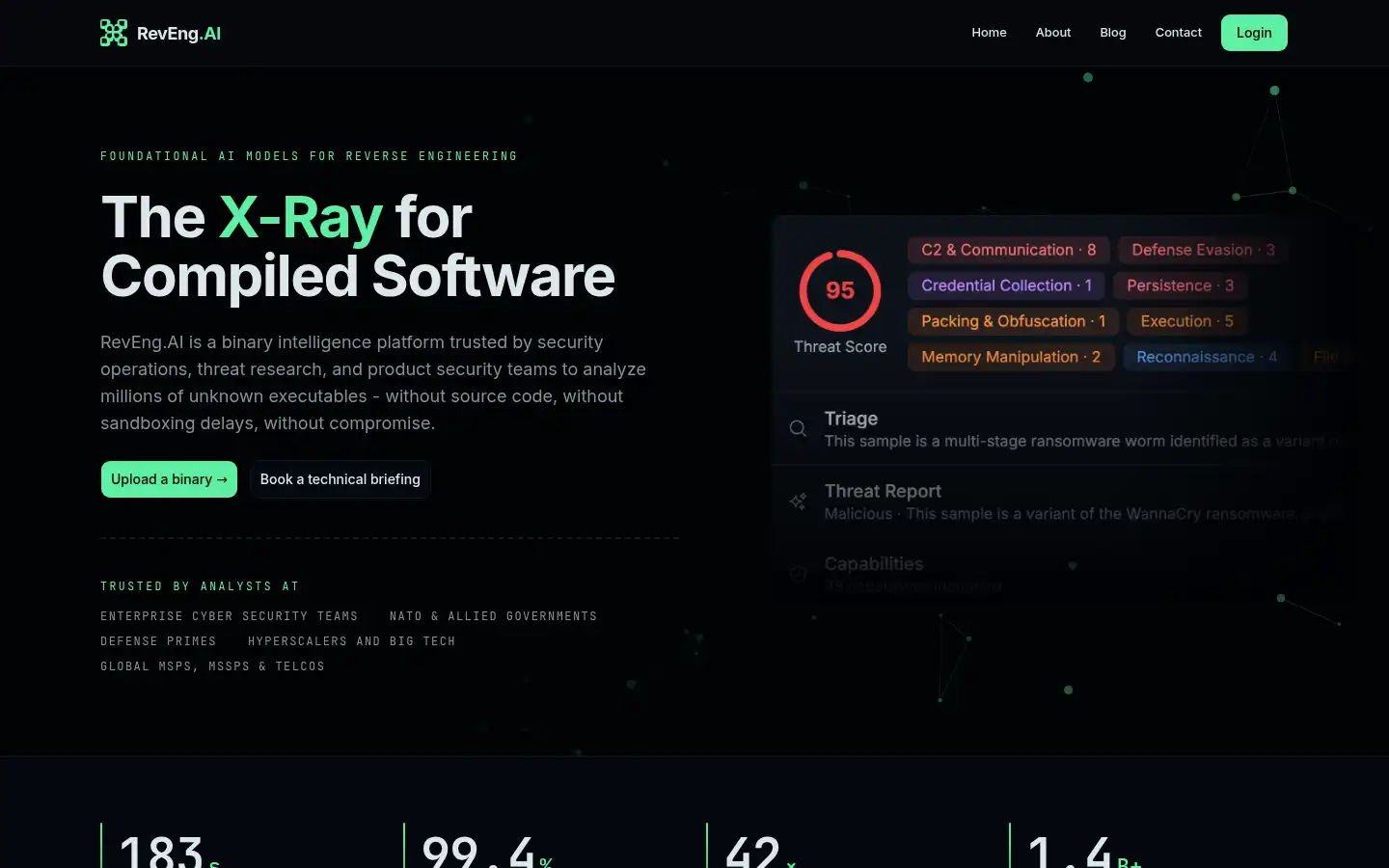Image resolution: width=1389 pixels, height=868 pixels.
Task: Click Hyperscalers and Big Tech text
Action: click(351, 641)
